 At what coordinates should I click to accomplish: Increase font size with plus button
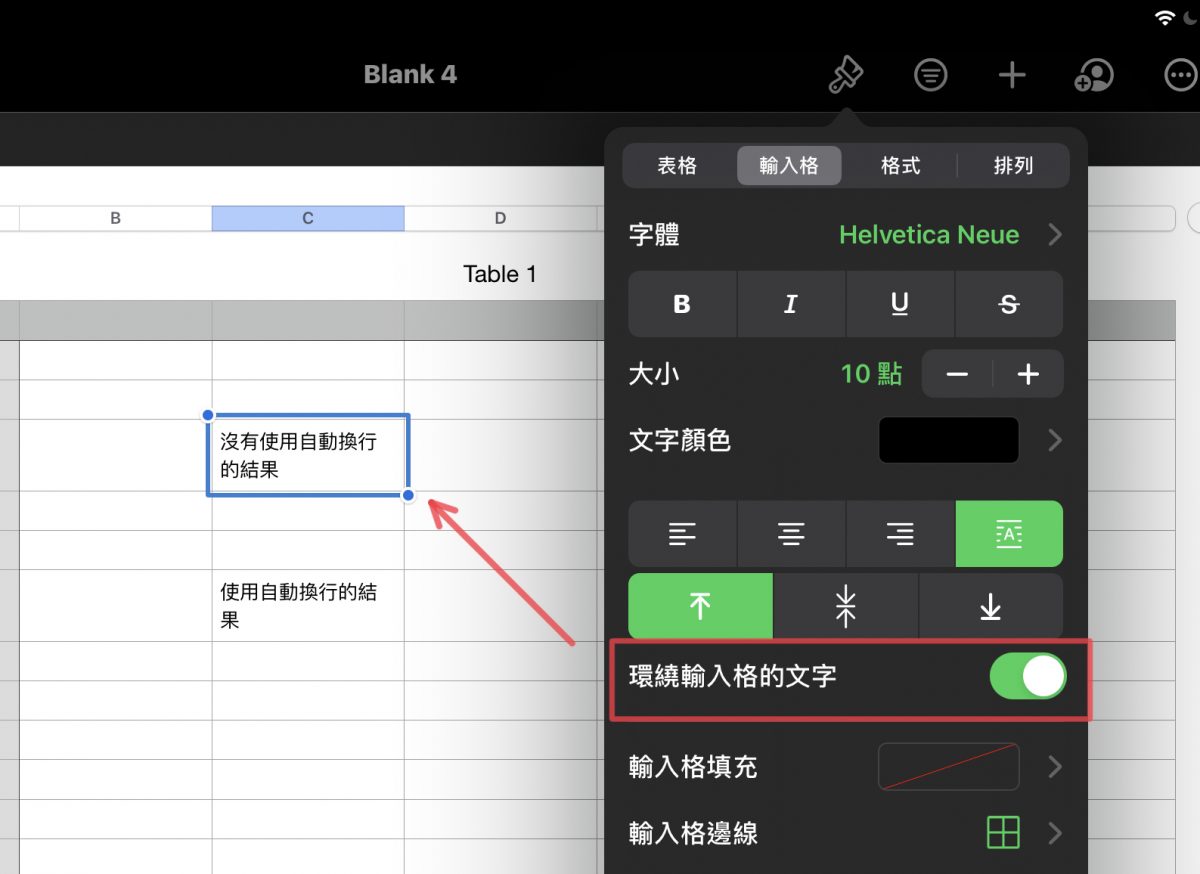(1028, 374)
